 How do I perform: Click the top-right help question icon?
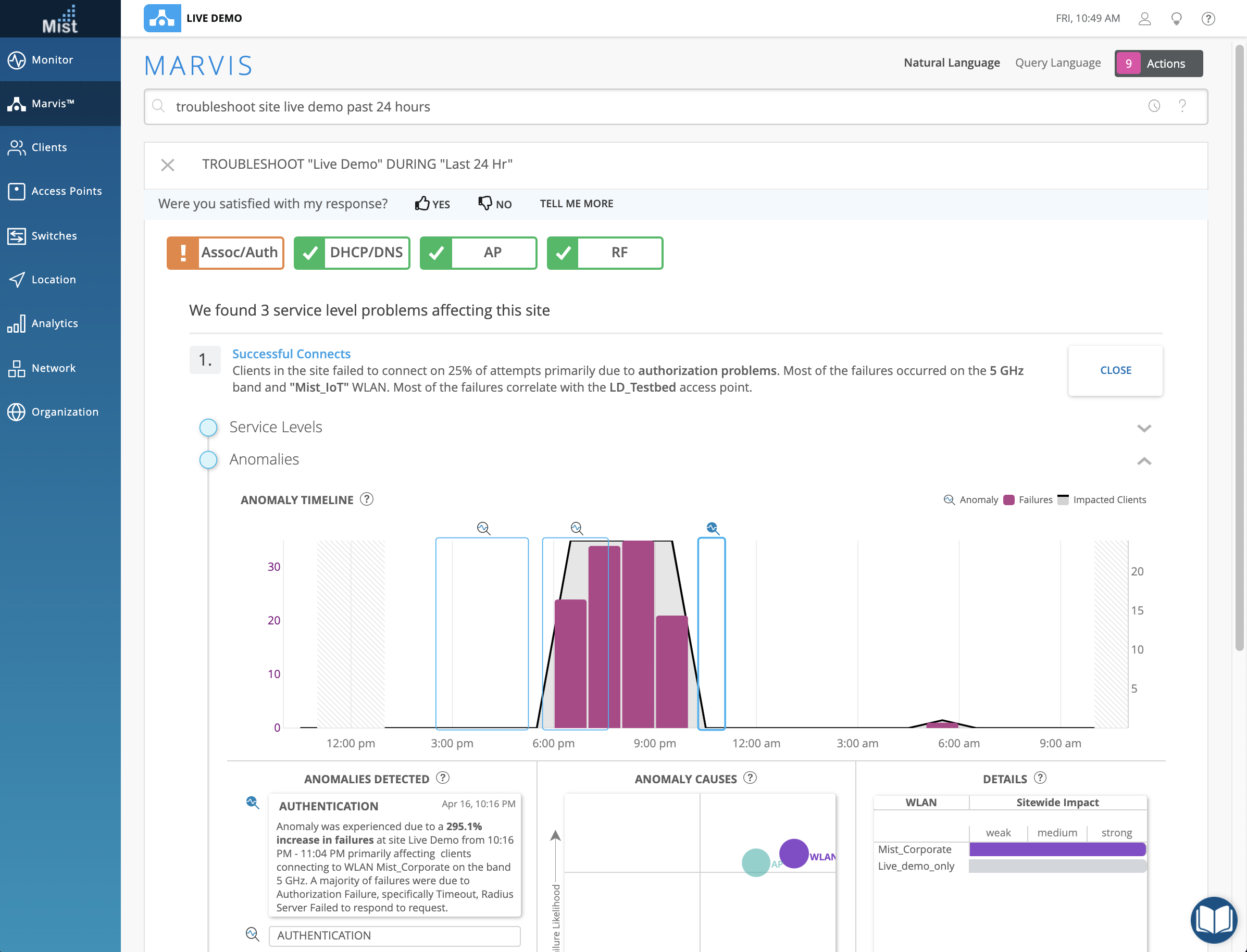pos(1208,19)
